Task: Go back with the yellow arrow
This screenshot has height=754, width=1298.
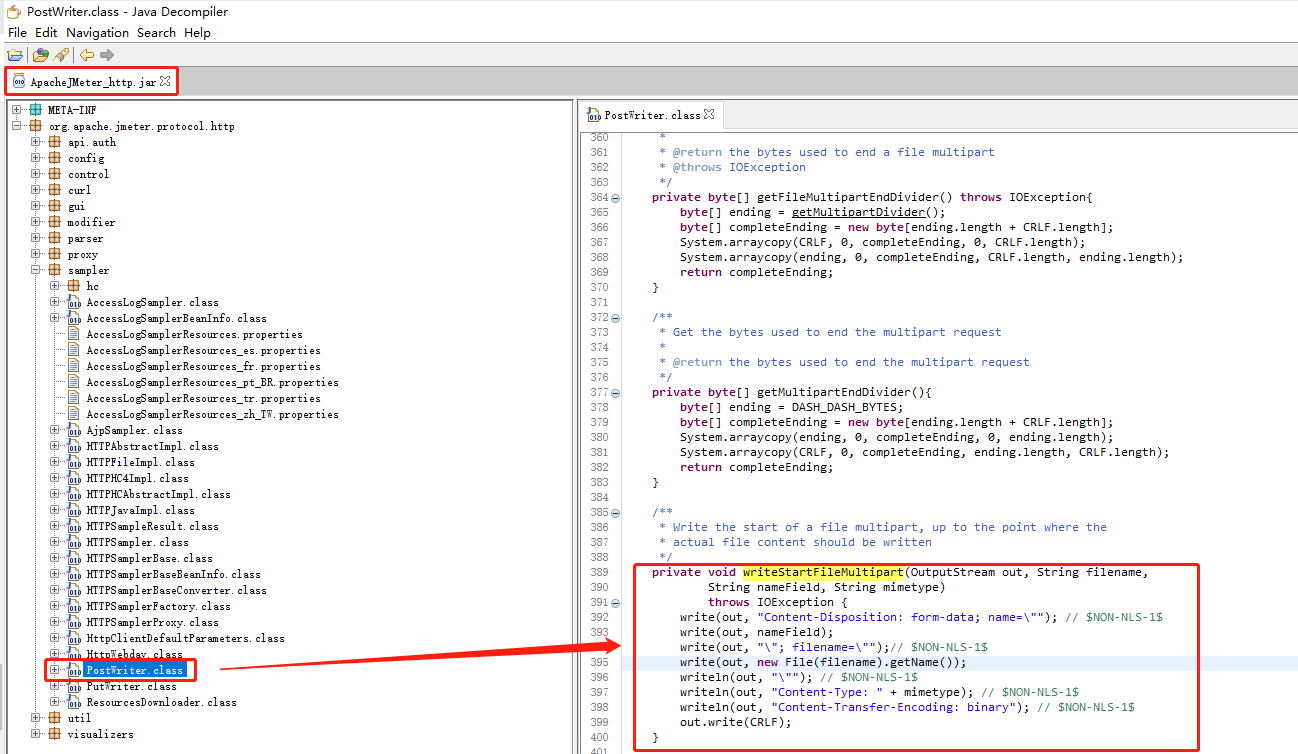Action: [87, 55]
